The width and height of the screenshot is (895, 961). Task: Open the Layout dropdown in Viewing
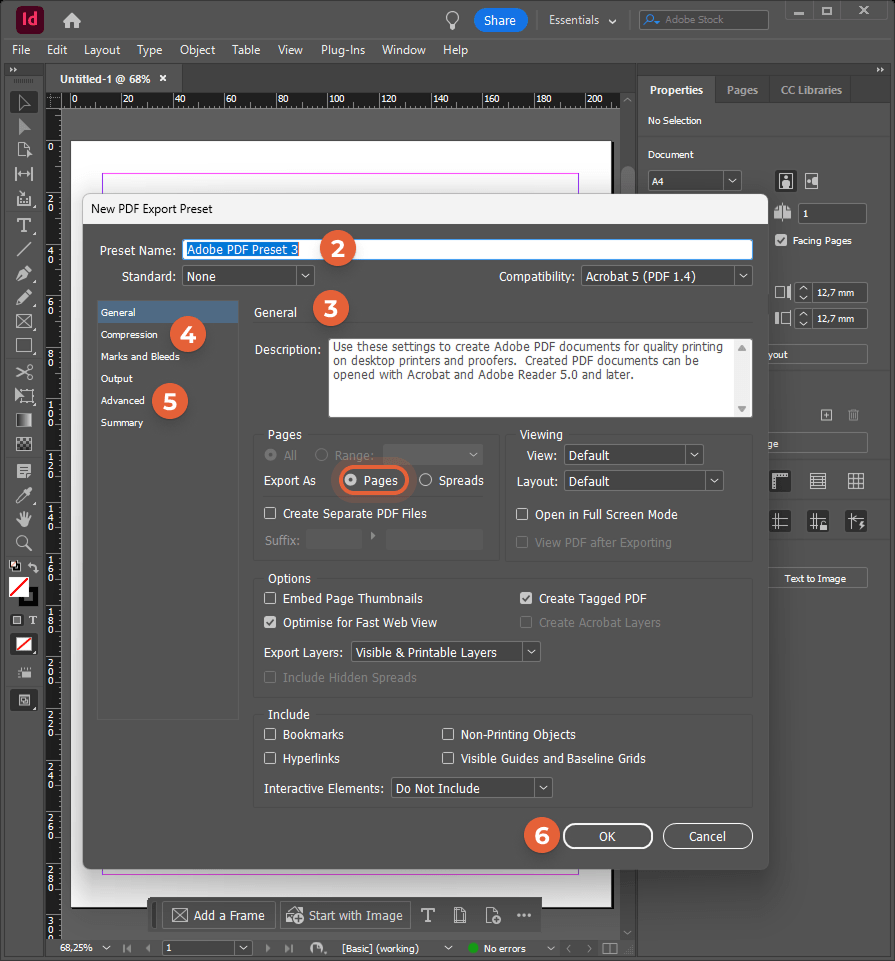coord(644,481)
